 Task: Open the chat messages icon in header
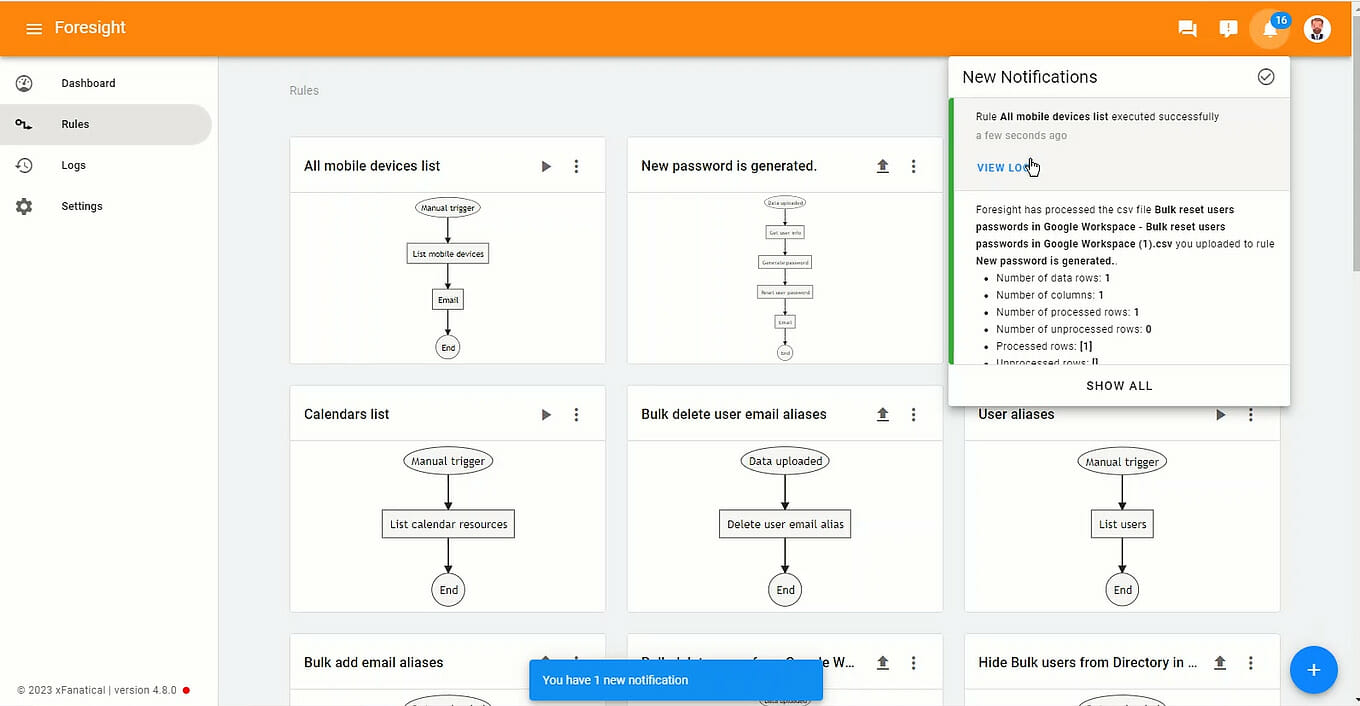(x=1187, y=28)
